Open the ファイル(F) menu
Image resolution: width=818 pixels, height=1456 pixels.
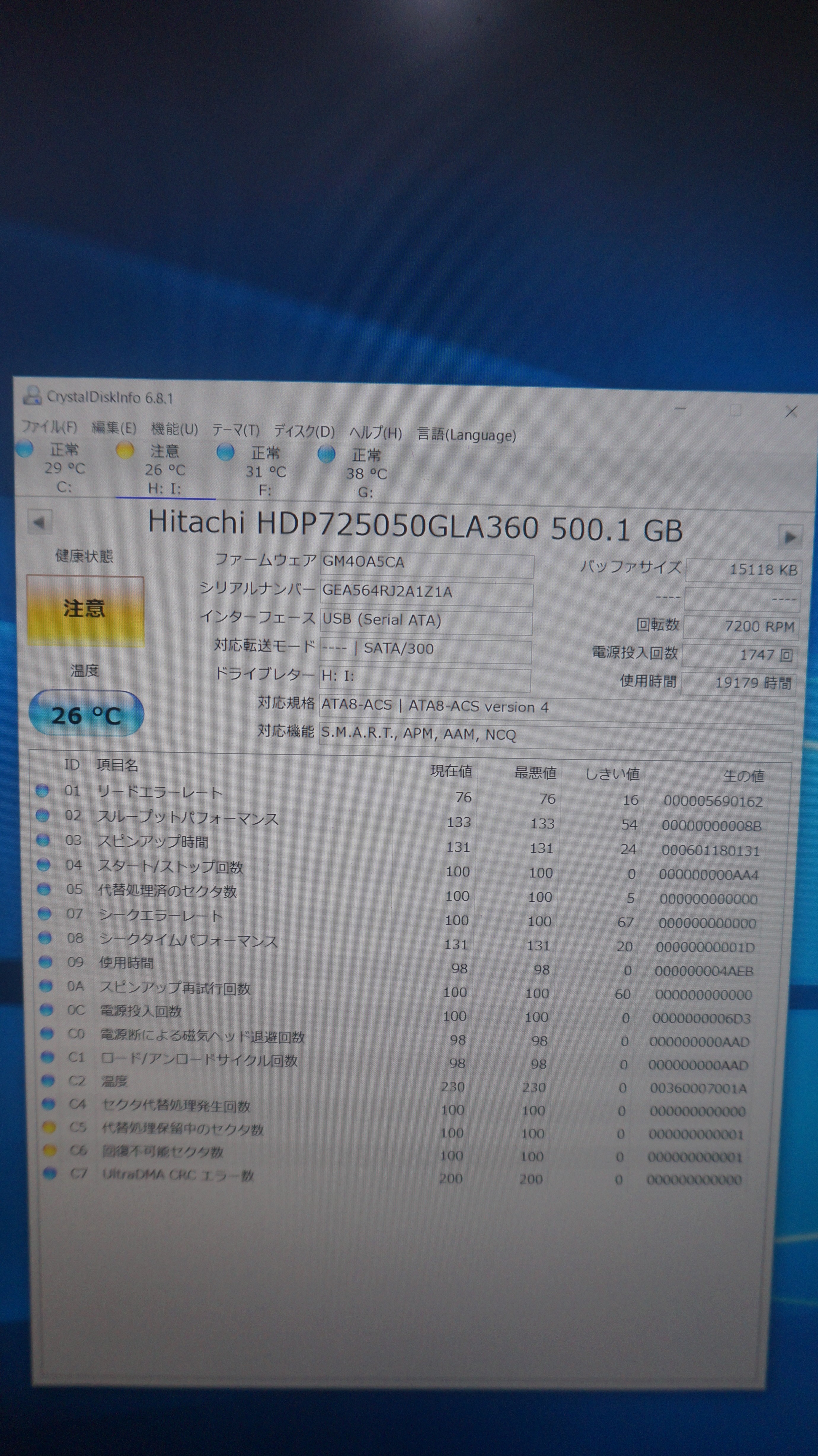coord(49,426)
